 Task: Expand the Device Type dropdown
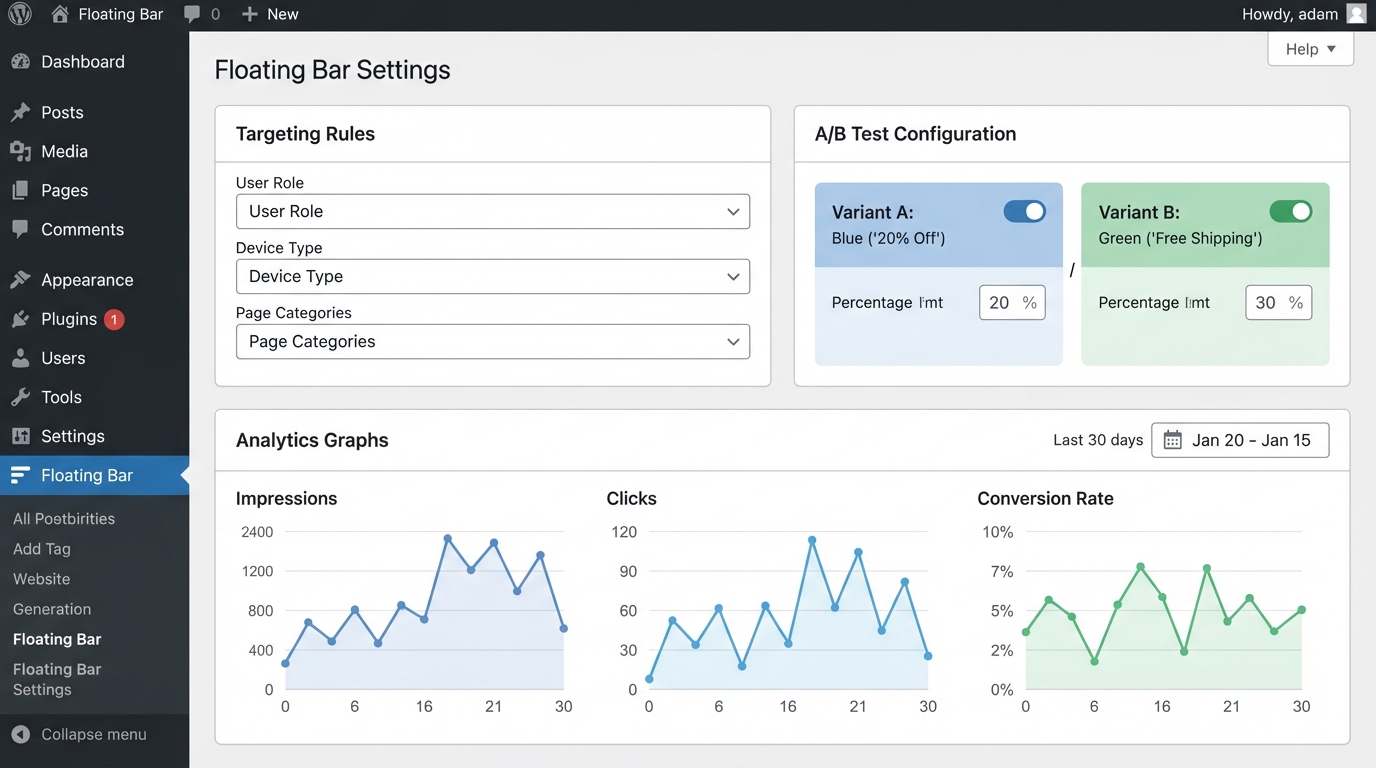(492, 276)
